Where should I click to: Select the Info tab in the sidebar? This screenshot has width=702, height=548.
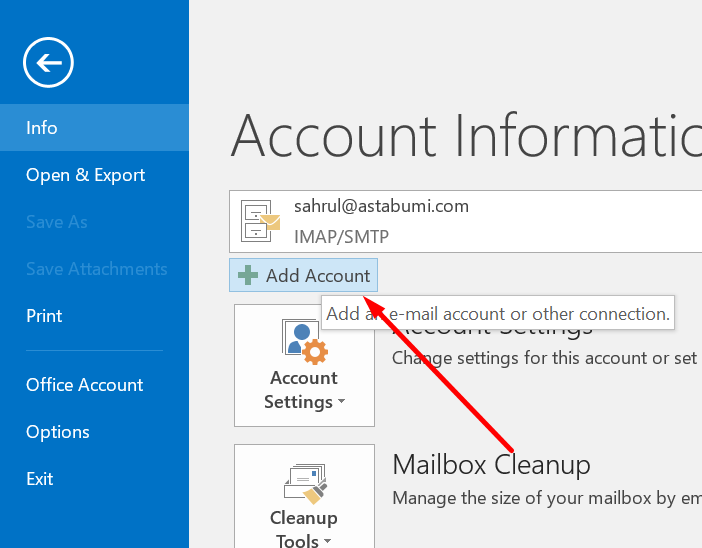(x=42, y=128)
